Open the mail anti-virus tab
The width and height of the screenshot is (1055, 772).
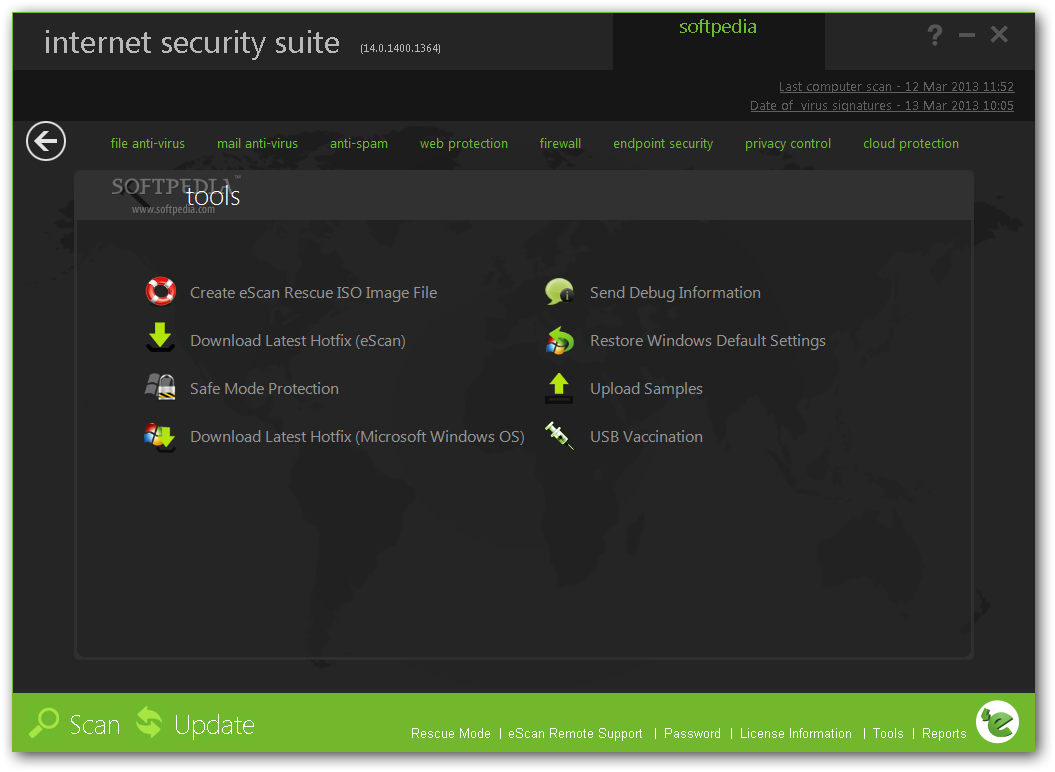click(257, 143)
